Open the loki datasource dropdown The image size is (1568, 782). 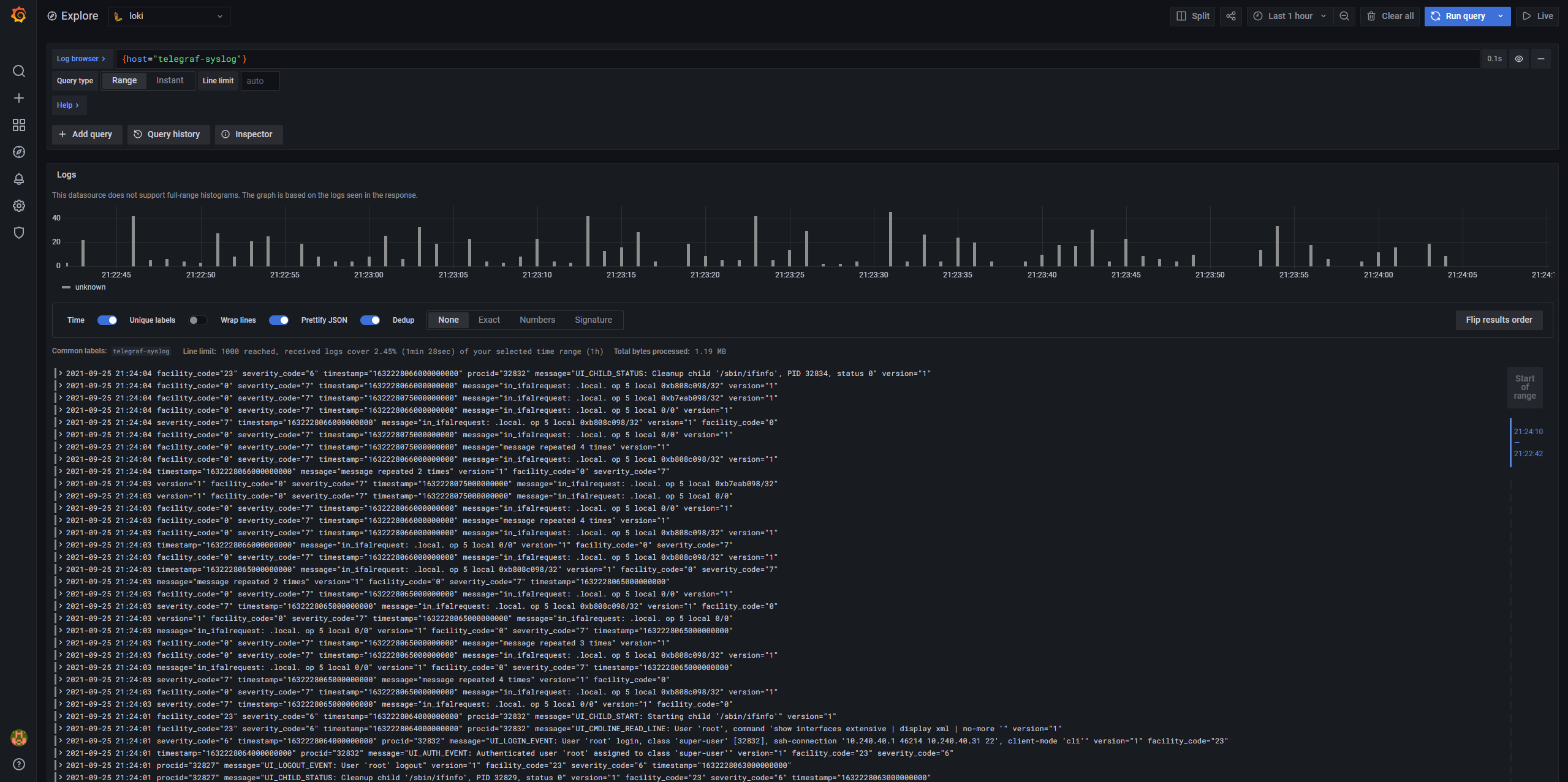(x=169, y=17)
